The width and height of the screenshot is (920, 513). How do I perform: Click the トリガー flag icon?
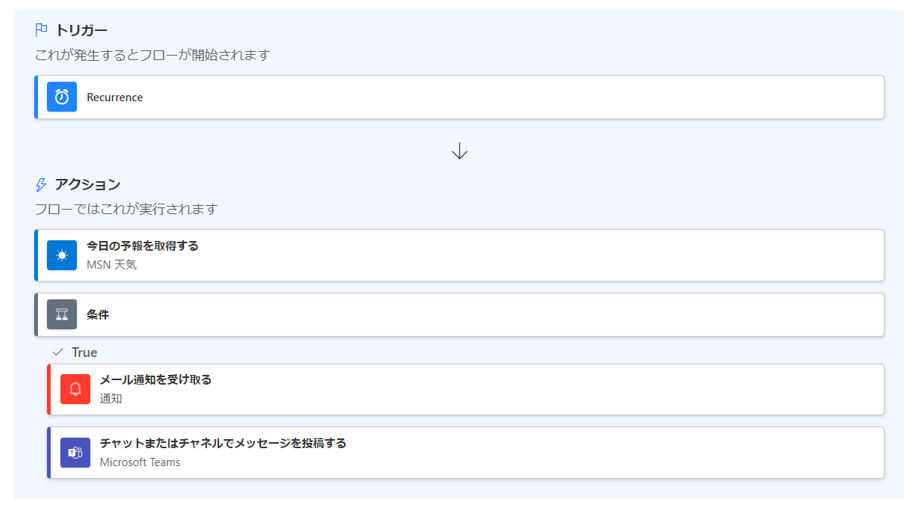41,29
